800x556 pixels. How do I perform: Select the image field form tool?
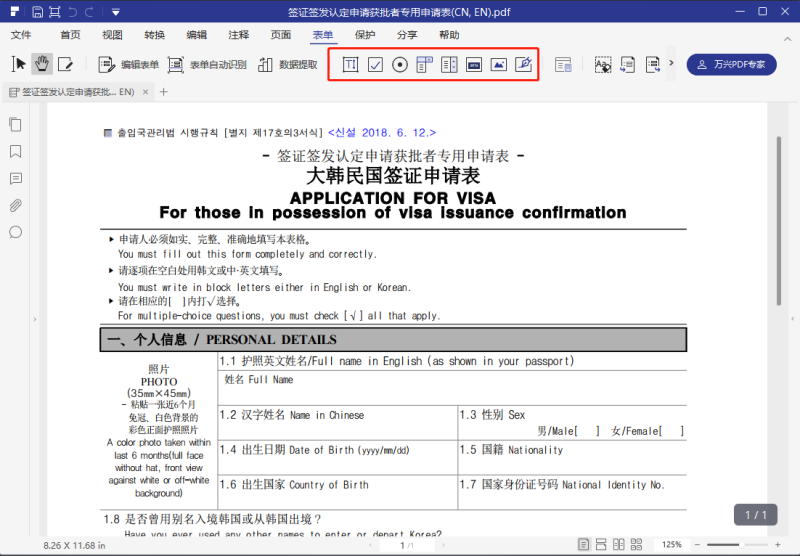click(x=498, y=65)
